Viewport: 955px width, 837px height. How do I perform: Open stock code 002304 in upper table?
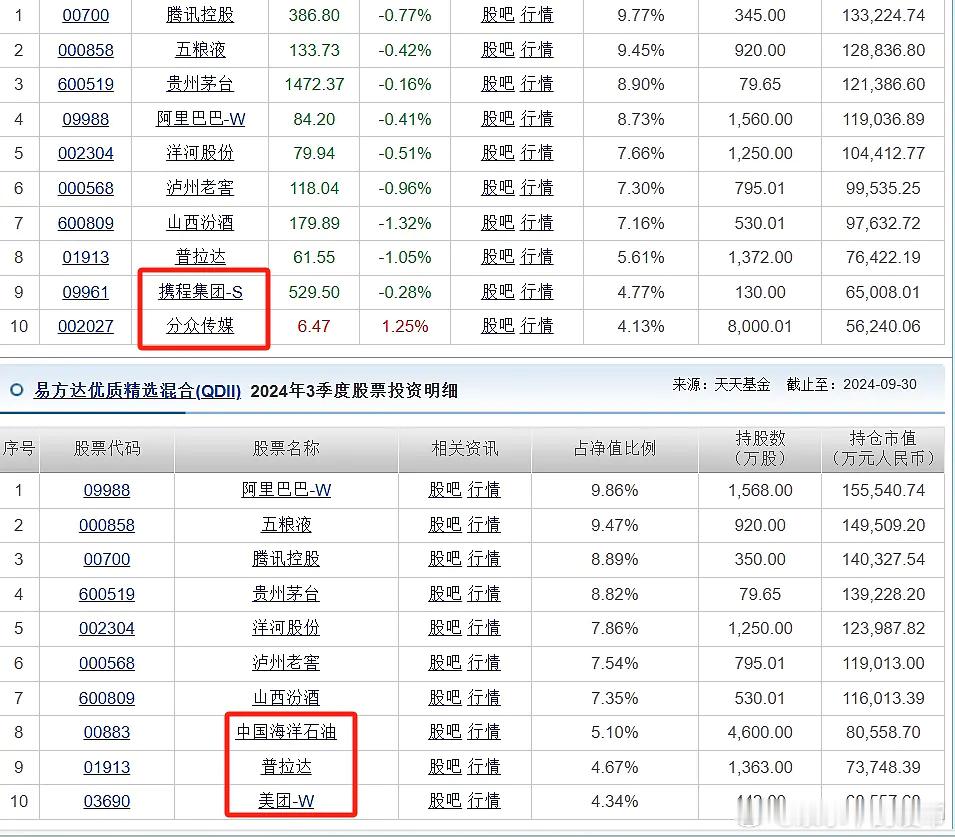[x=86, y=153]
